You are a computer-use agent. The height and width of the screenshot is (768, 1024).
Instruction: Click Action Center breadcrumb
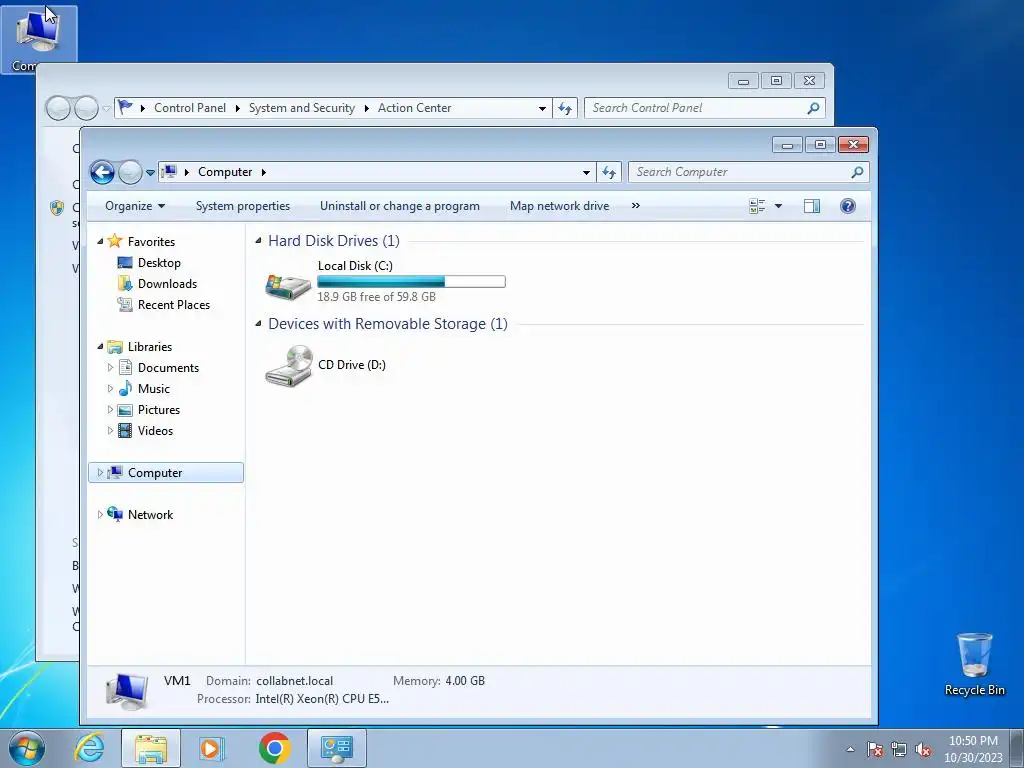[414, 108]
